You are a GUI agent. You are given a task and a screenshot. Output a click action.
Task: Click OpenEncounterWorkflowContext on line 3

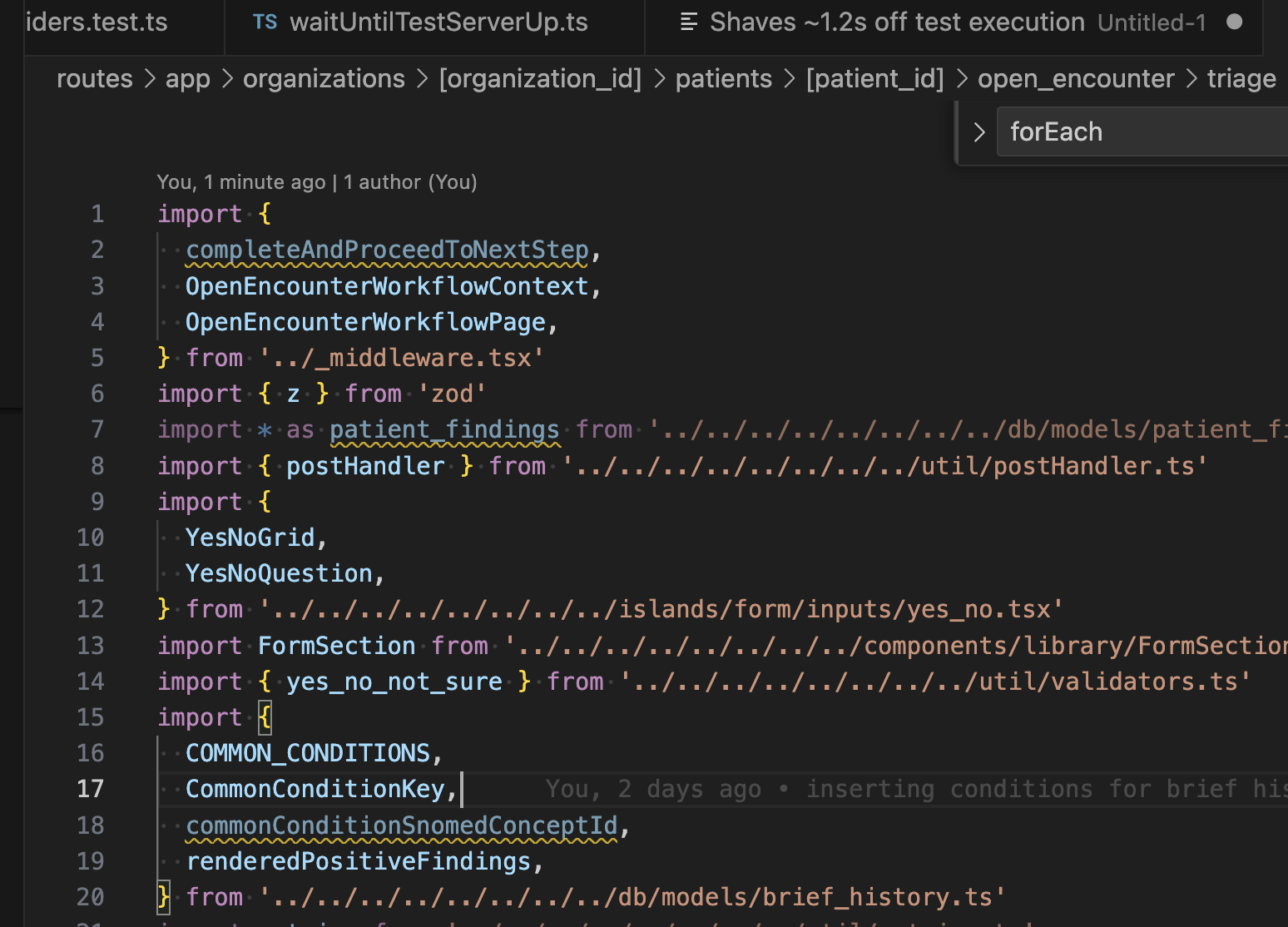[x=387, y=286]
